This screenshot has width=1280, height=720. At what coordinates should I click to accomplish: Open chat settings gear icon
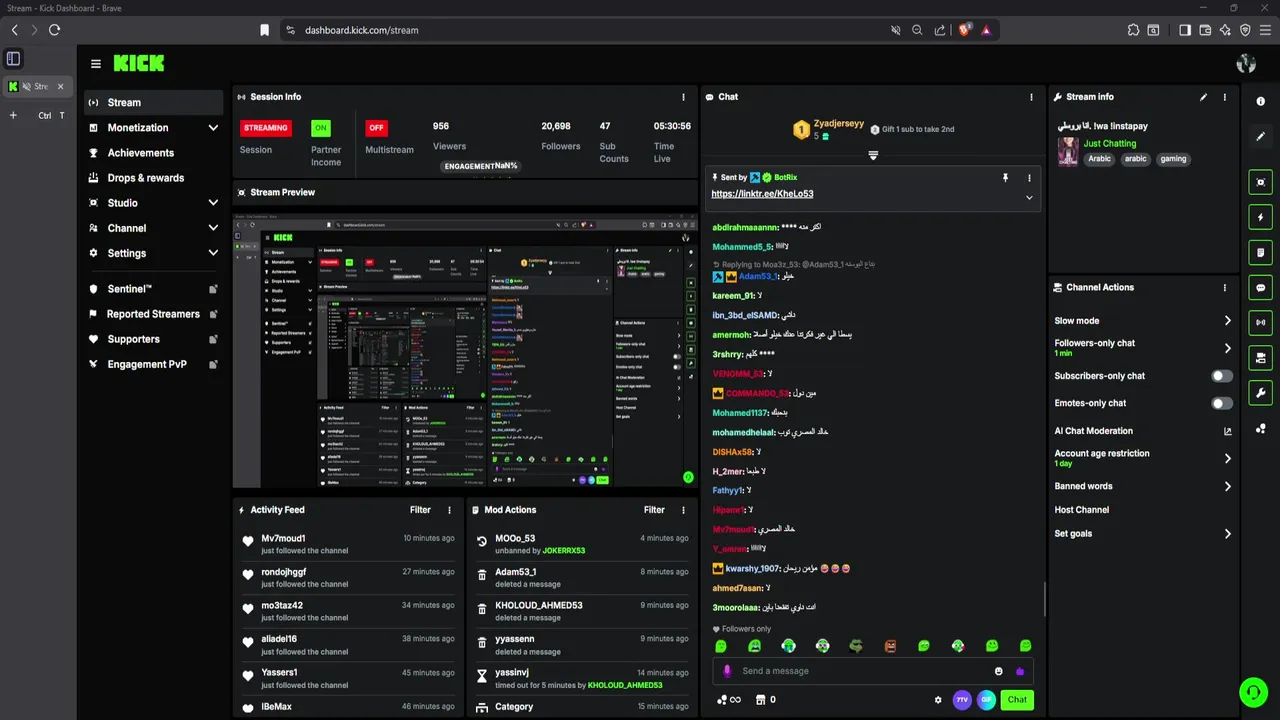pos(938,700)
